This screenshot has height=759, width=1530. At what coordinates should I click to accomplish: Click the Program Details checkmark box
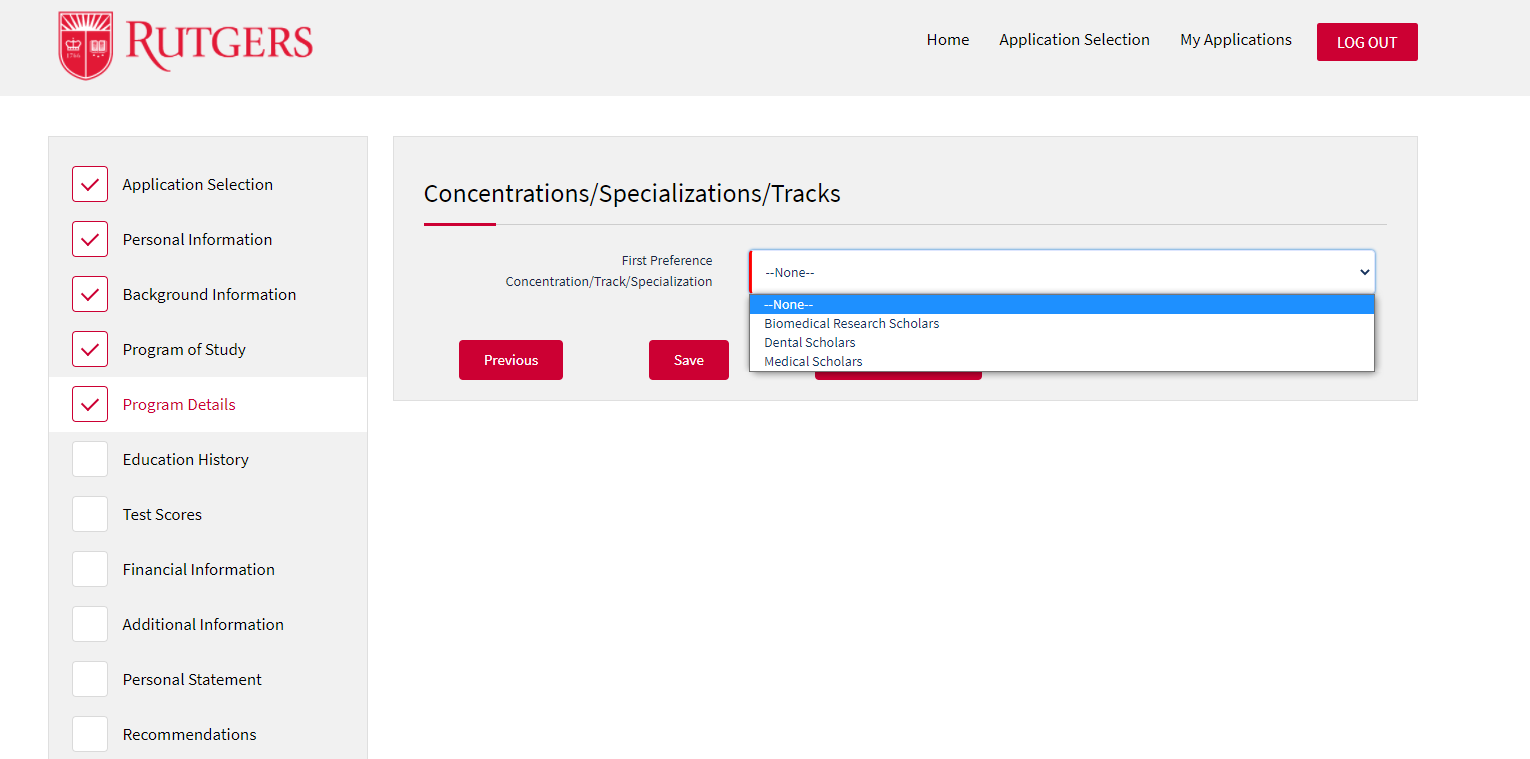click(x=90, y=404)
